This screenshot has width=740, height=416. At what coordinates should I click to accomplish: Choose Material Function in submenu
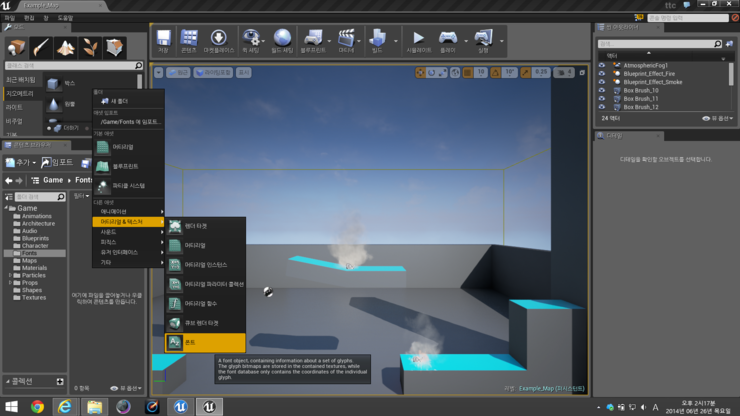tap(205, 304)
